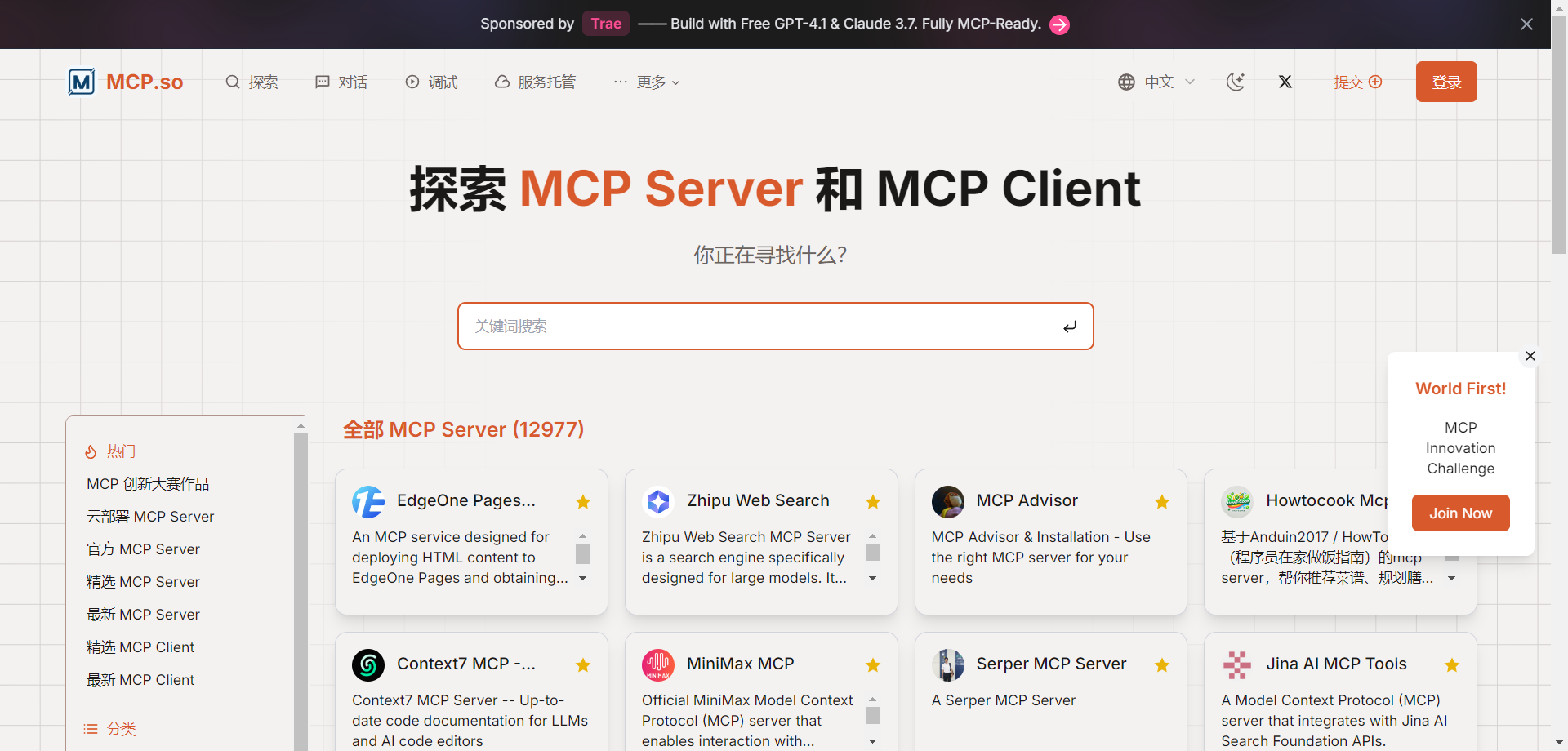Click the pink arrow in sponsor banner
Viewport: 1568px width, 751px height.
click(1059, 24)
